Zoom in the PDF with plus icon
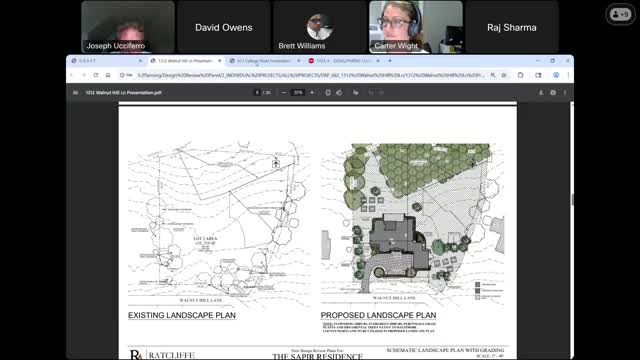This screenshot has height=360, width=640. click(x=312, y=93)
